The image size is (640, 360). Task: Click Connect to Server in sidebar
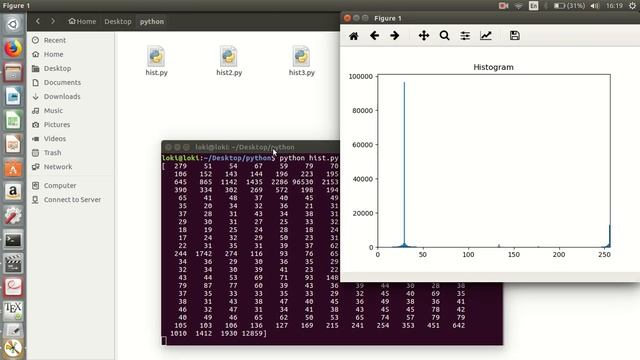coord(71,200)
